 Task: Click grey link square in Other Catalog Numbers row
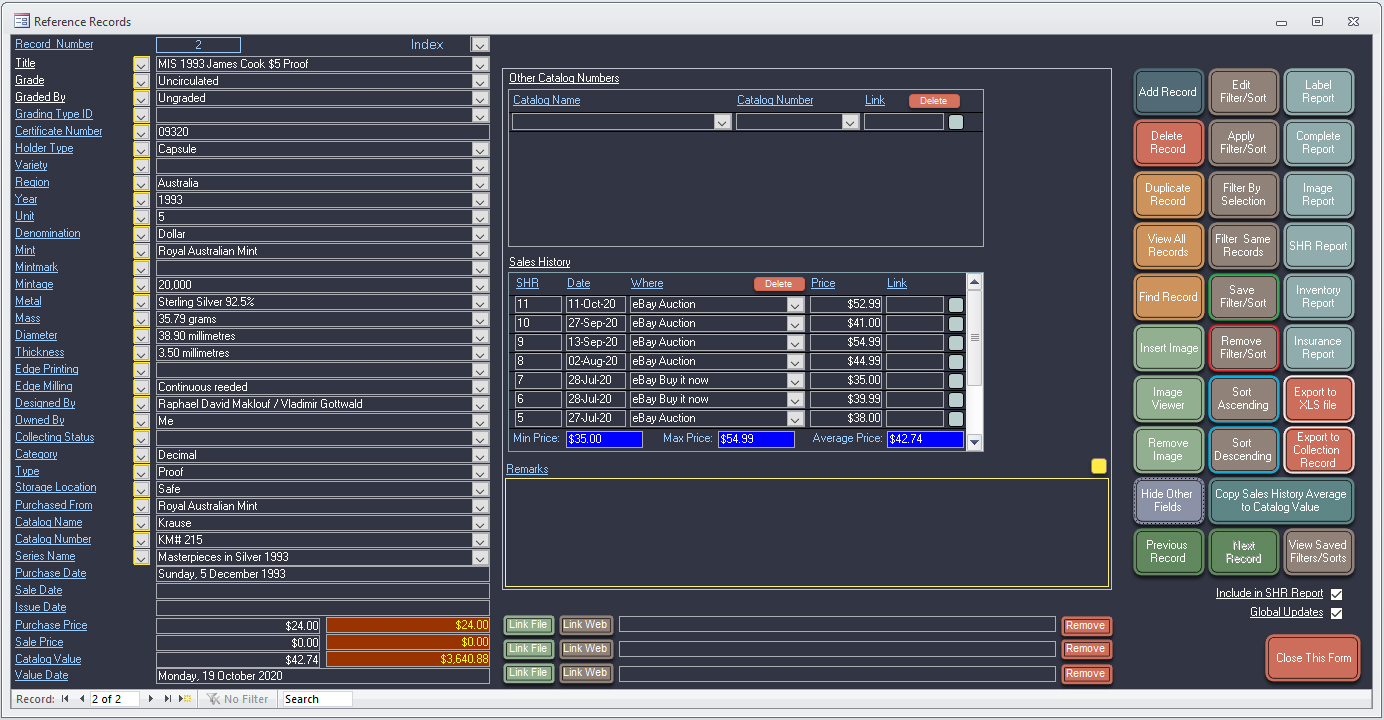(x=956, y=122)
